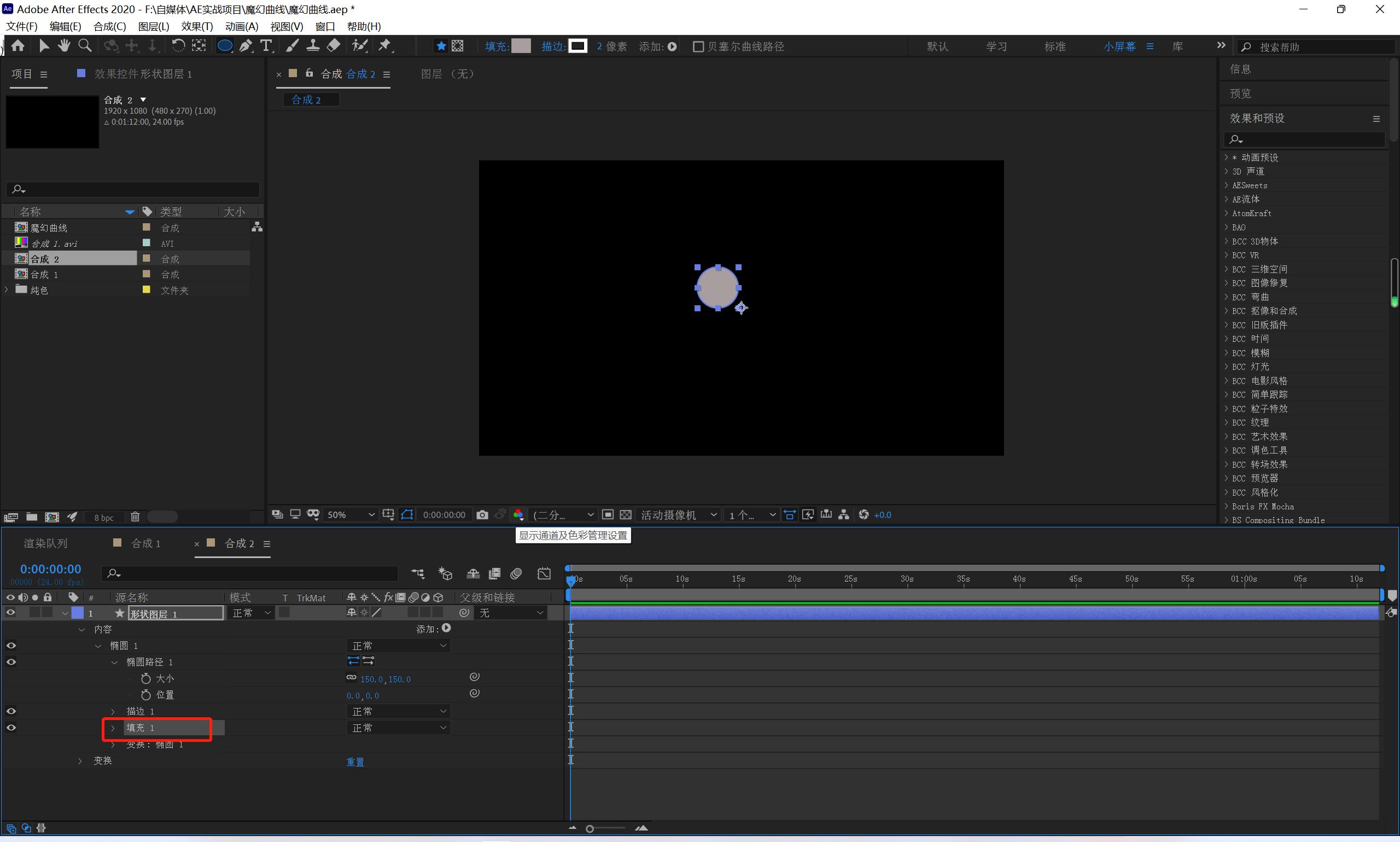This screenshot has height=842, width=1400.
Task: Select the Type text tool
Action: click(266, 46)
